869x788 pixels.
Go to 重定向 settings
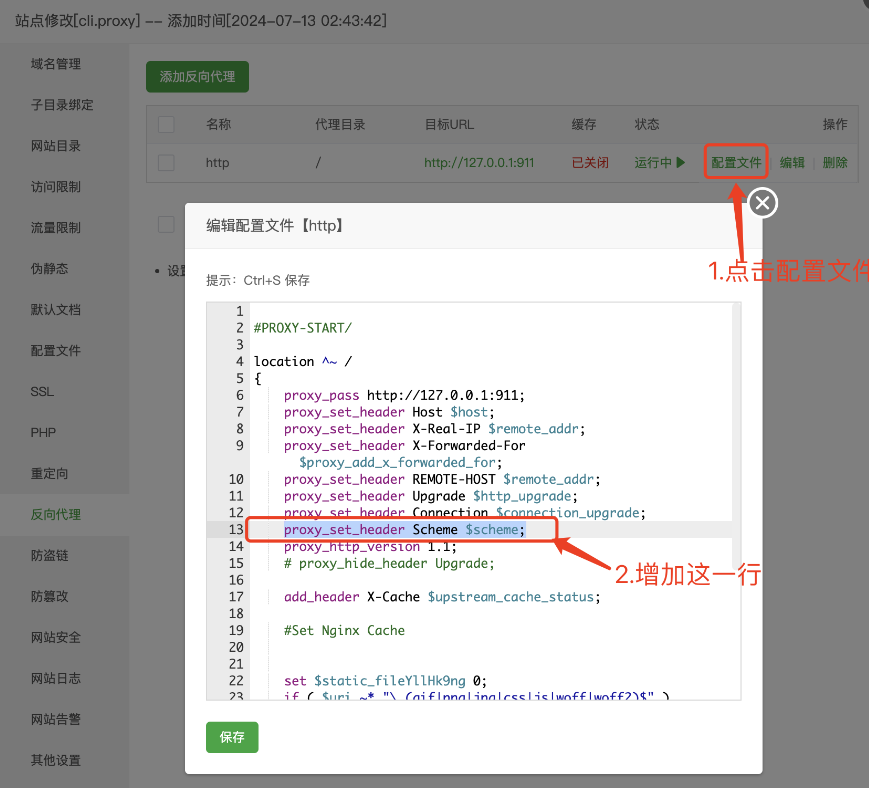(x=49, y=474)
